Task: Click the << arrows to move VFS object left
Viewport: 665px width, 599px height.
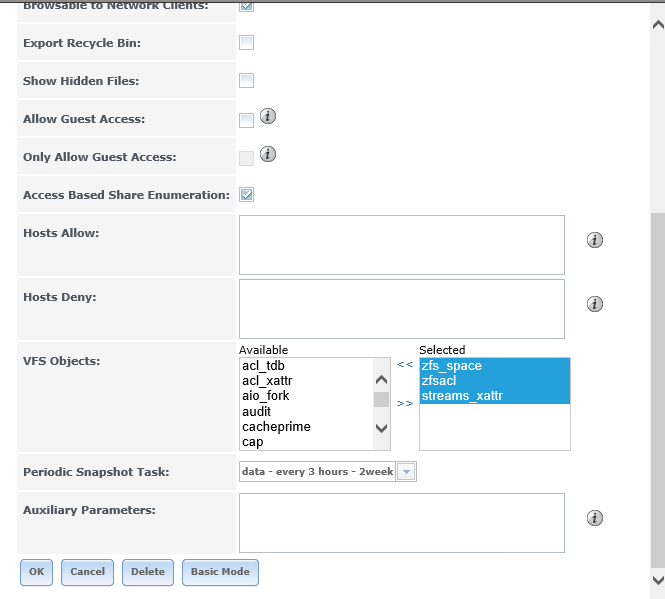Action: (405, 365)
